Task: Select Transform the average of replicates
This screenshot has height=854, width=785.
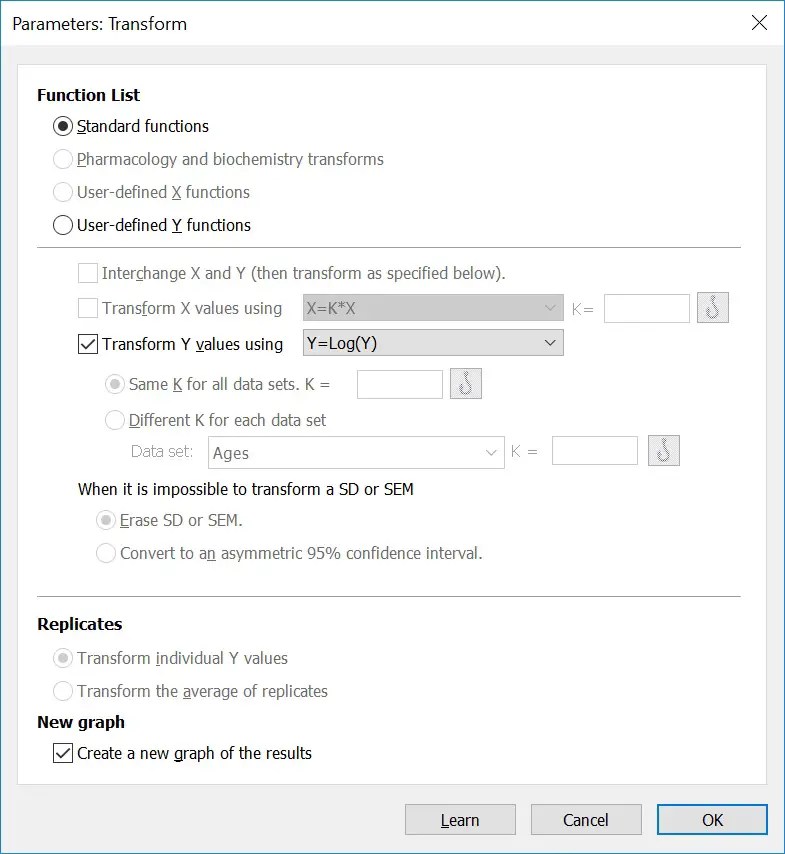Action: (62, 690)
